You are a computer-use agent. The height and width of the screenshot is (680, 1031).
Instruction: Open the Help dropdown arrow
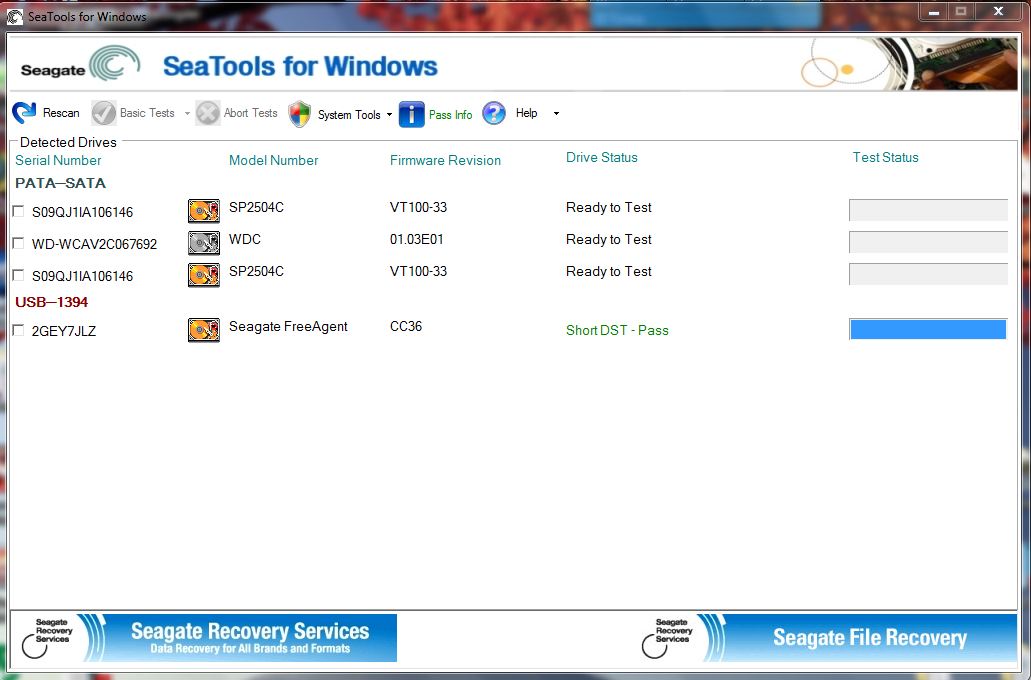pyautogui.click(x=556, y=114)
